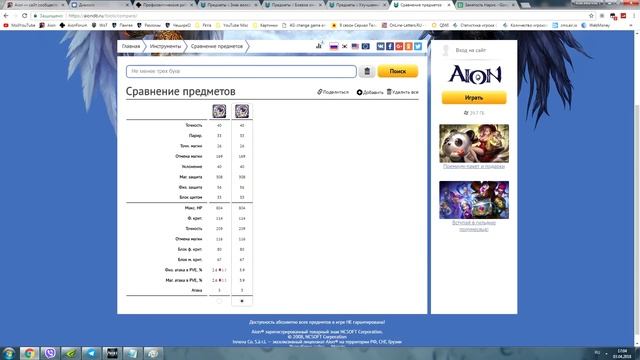640x360 pixels.
Task: Switch site language to Russian flag
Action: [x=334, y=47]
